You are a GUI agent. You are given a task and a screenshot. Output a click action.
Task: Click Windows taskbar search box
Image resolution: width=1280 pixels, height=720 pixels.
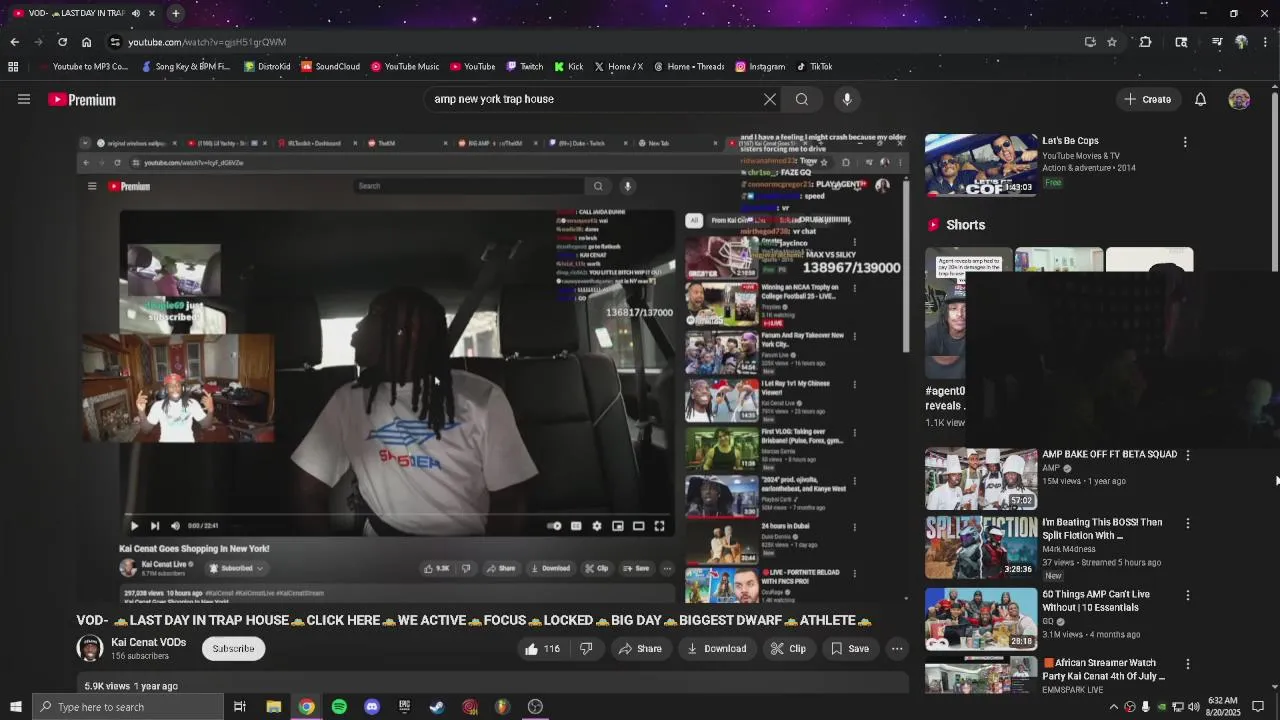click(x=127, y=707)
